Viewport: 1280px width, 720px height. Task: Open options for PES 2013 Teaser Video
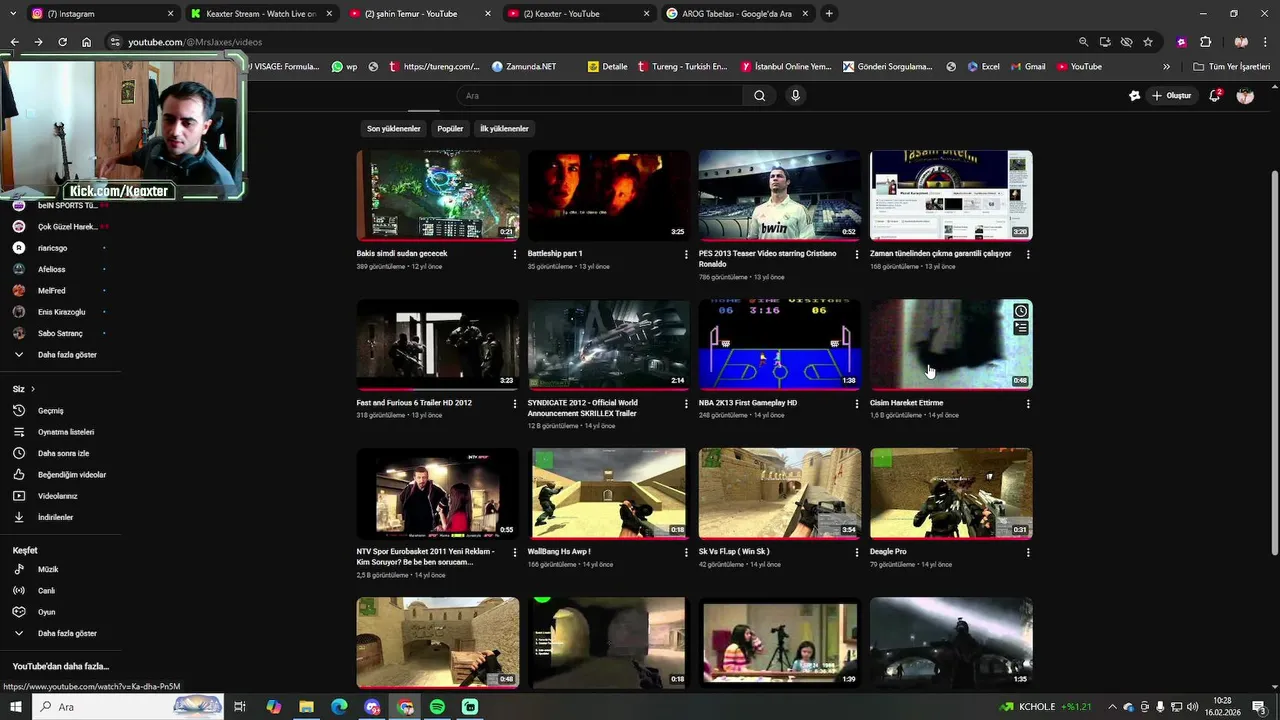pos(857,254)
